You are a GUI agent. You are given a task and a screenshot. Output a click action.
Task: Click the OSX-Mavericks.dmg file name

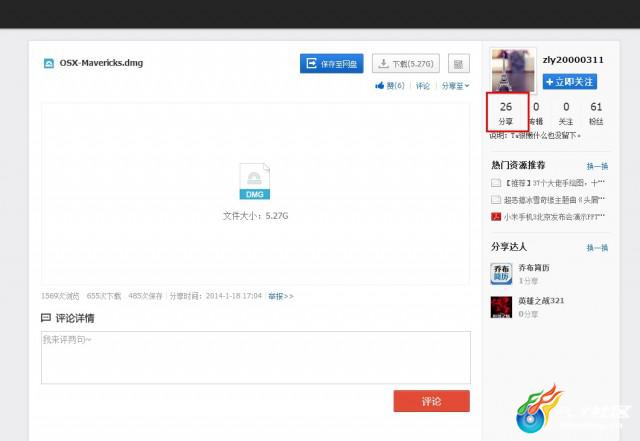[101, 63]
